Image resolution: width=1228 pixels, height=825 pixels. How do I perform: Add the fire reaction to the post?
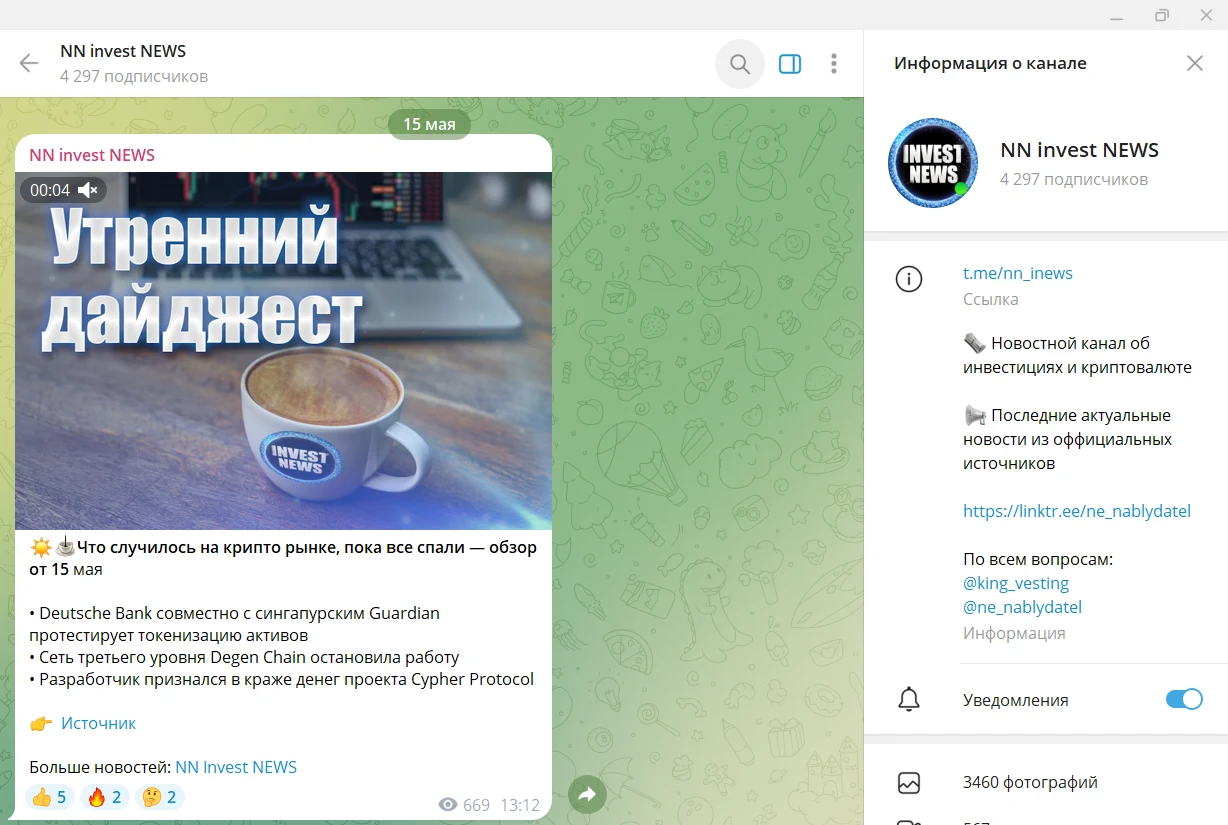click(x=104, y=797)
